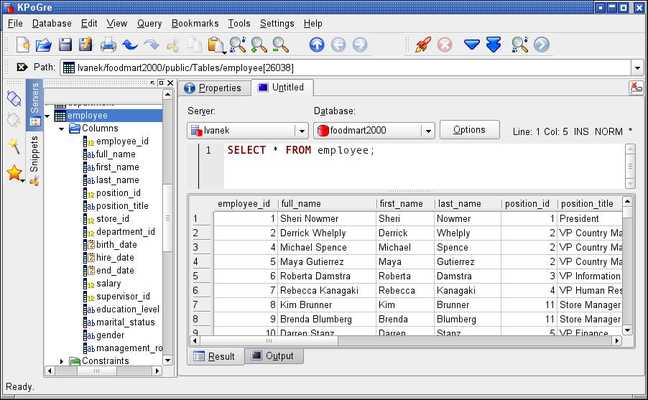The height and width of the screenshot is (400, 648).
Task: Click the Path go arrow icon
Action: click(22, 67)
